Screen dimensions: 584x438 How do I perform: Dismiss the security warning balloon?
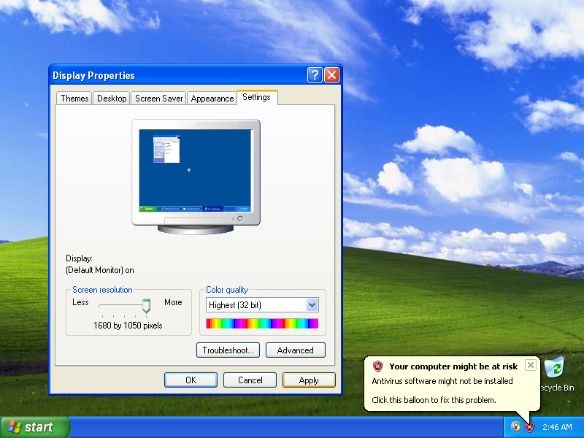pyautogui.click(x=530, y=365)
